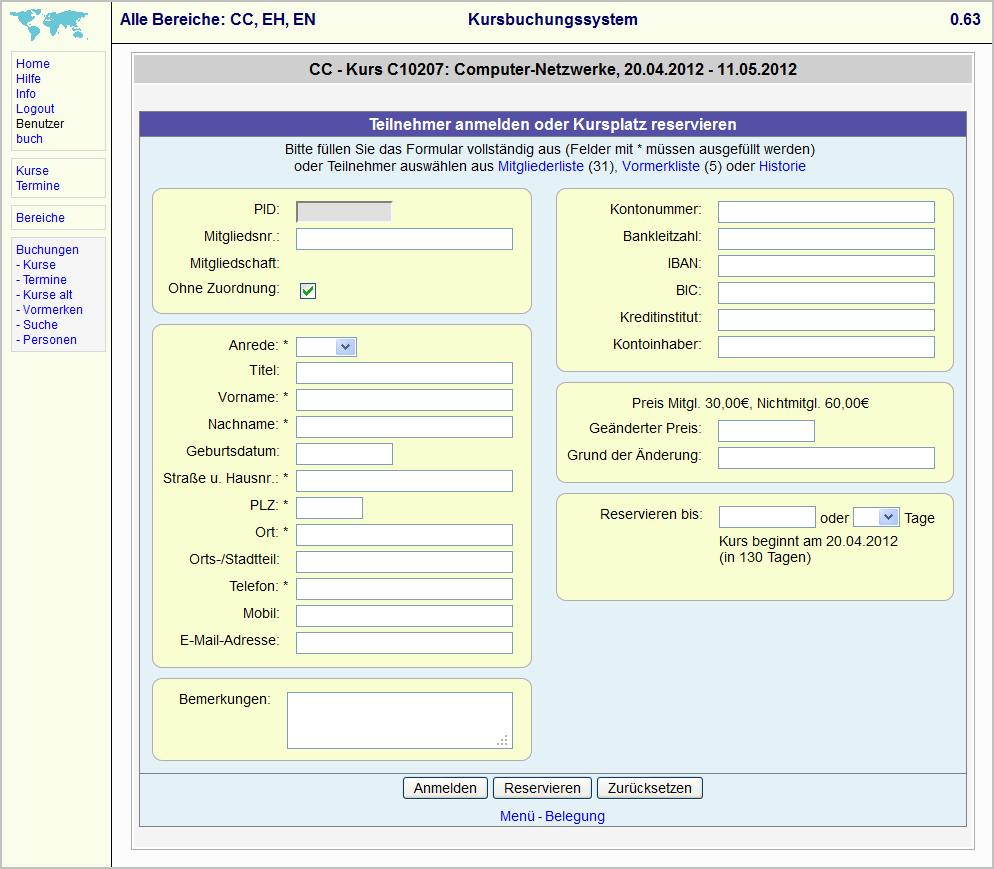Open Buchungen sub-item - Kurse

pos(36,265)
